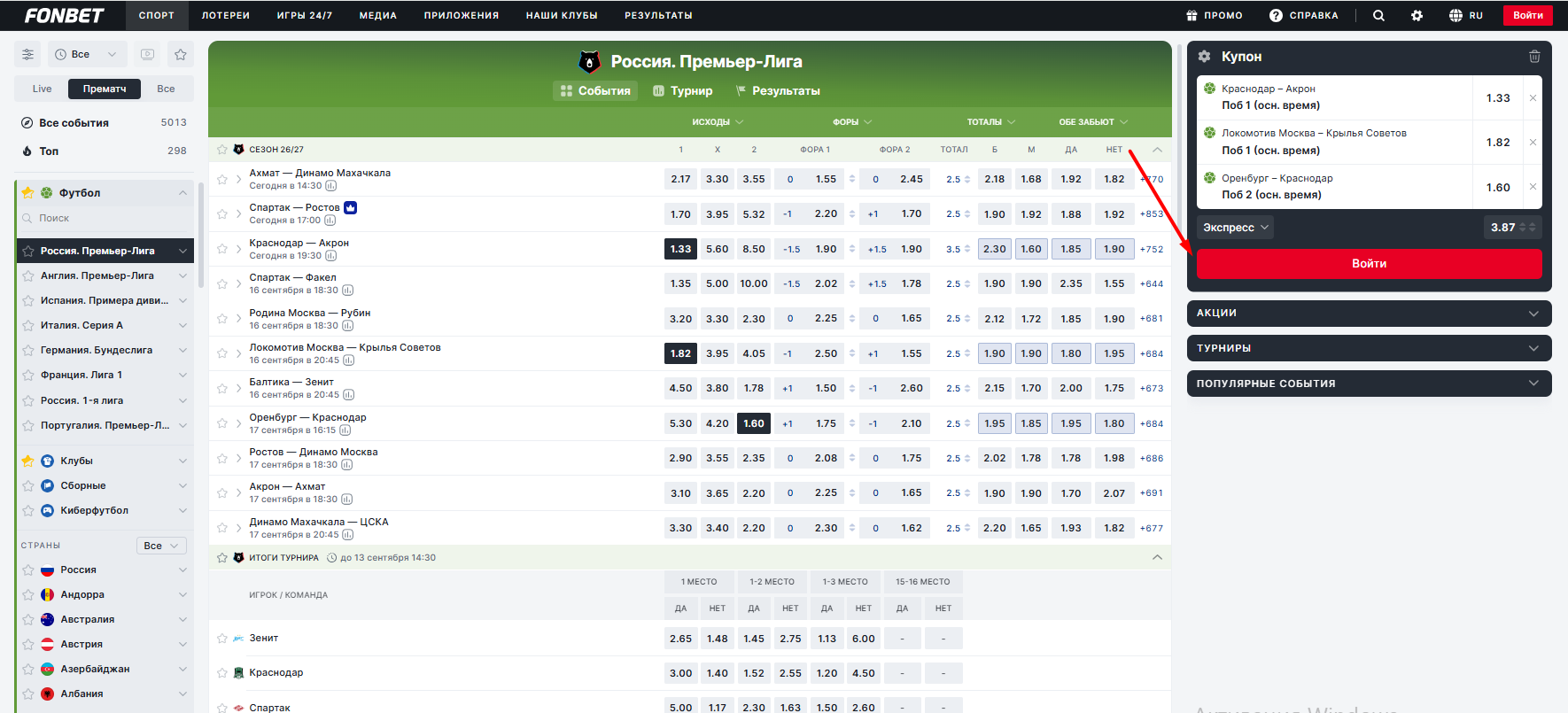Click the FONBET logo
Image resolution: width=1568 pixels, height=713 pixels.
click(64, 15)
